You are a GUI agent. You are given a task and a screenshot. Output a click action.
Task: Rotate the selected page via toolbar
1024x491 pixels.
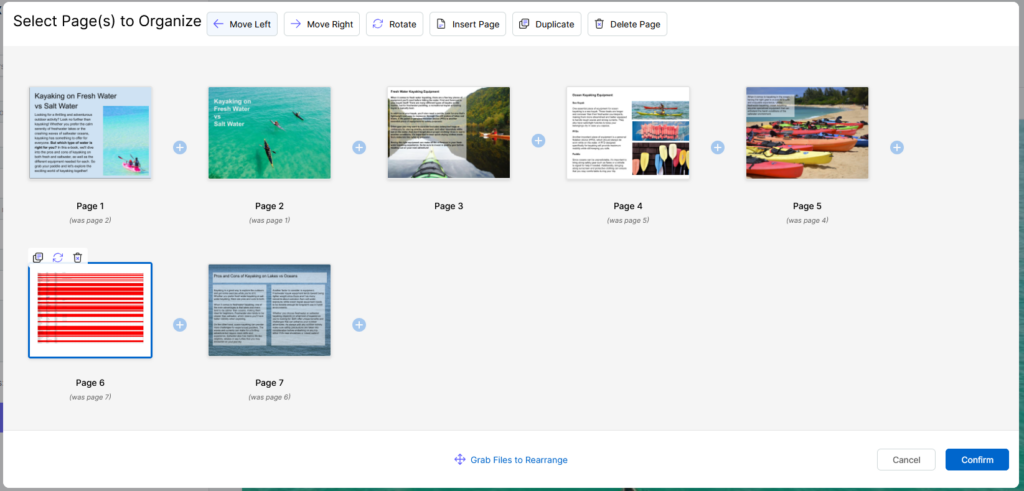tap(394, 24)
